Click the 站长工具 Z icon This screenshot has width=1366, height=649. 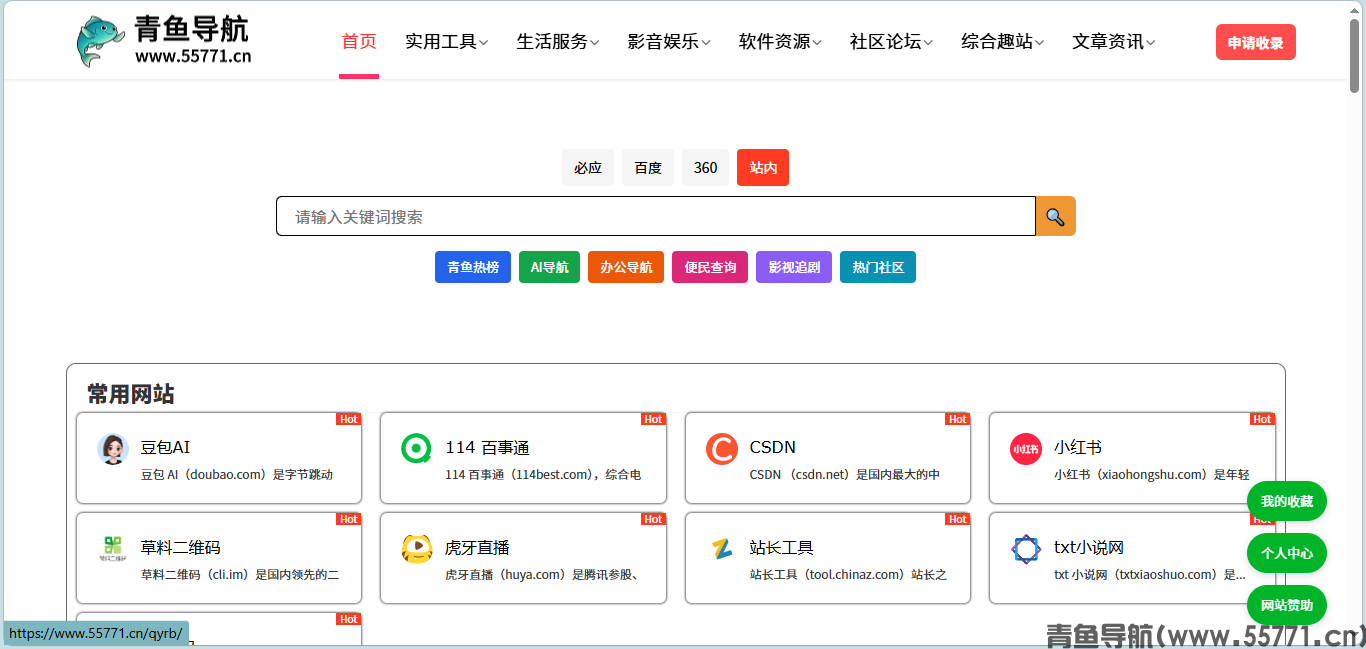point(721,548)
